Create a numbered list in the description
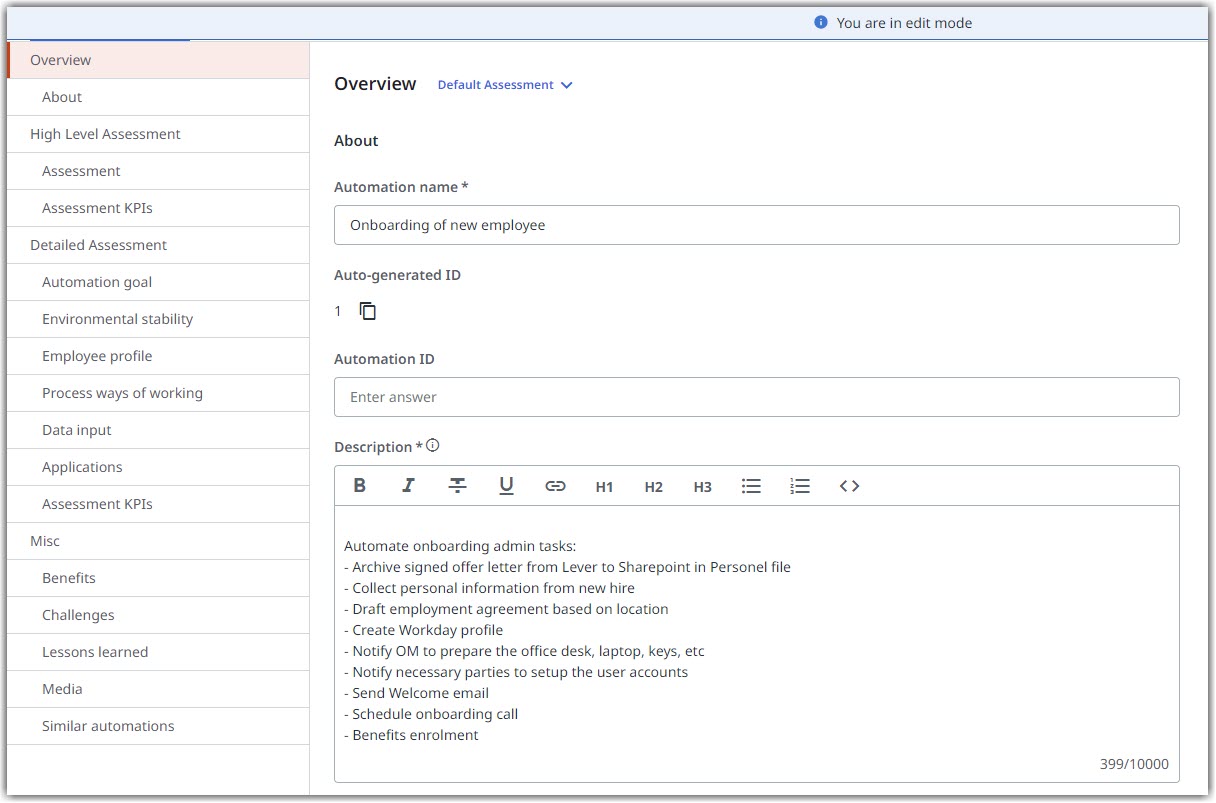 coord(799,486)
